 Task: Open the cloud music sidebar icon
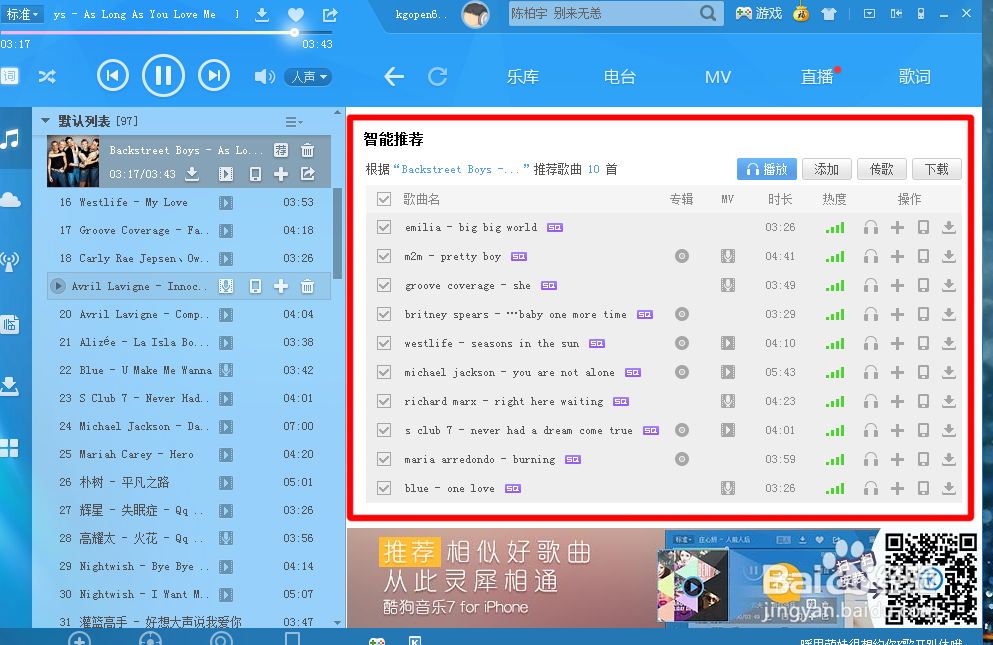point(10,201)
